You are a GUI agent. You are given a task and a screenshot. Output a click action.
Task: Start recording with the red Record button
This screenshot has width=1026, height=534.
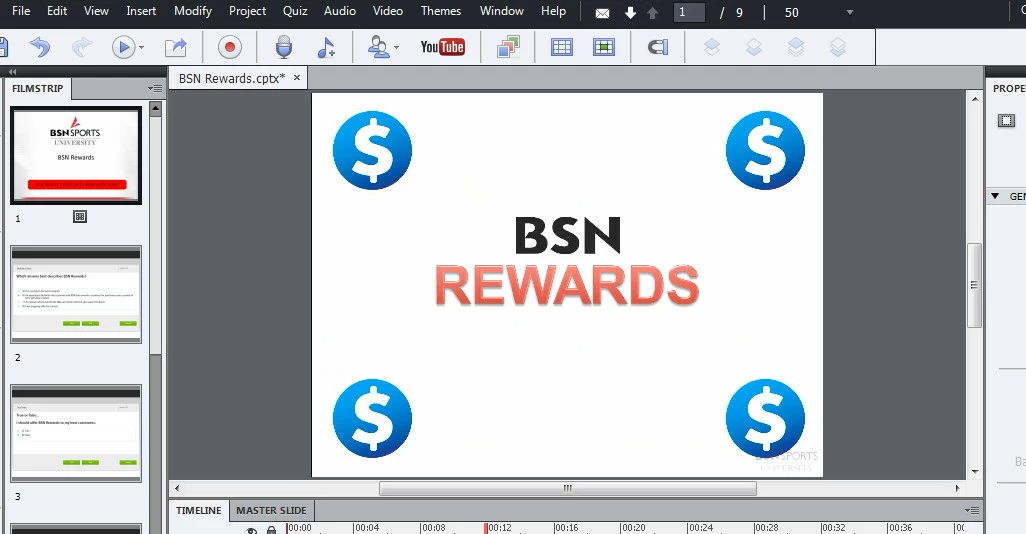230,47
